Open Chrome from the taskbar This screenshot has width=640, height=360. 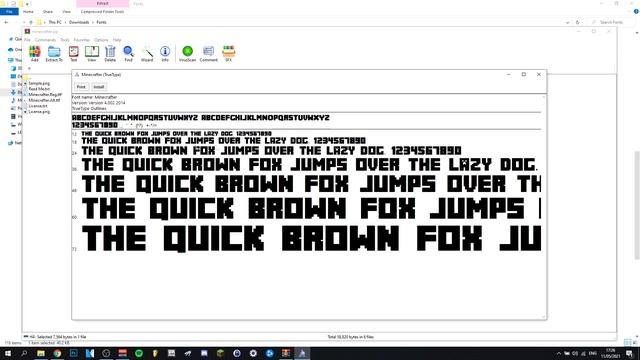(57, 353)
